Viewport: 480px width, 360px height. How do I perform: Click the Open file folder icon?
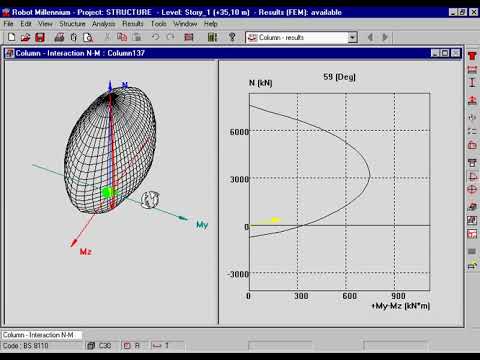(x=26, y=37)
